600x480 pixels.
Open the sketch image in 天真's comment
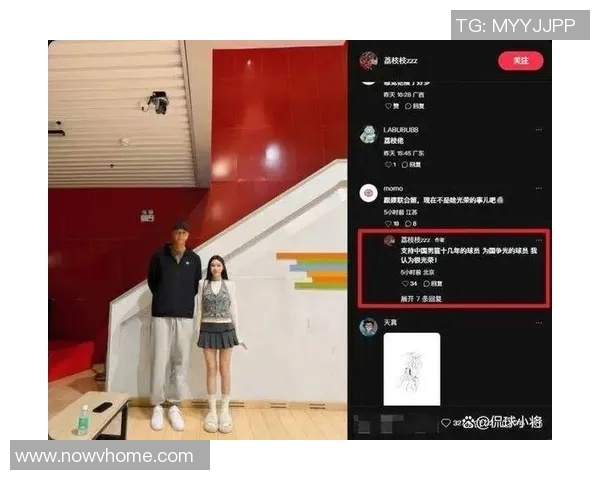pos(411,370)
